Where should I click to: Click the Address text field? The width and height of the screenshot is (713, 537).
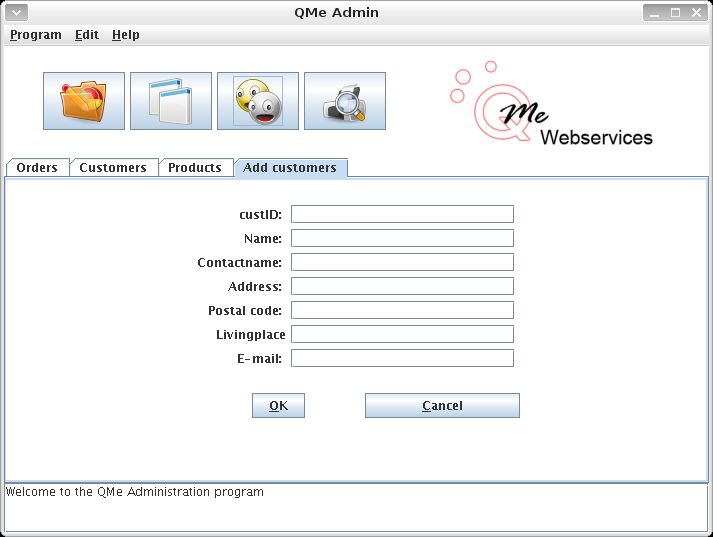[x=402, y=286]
